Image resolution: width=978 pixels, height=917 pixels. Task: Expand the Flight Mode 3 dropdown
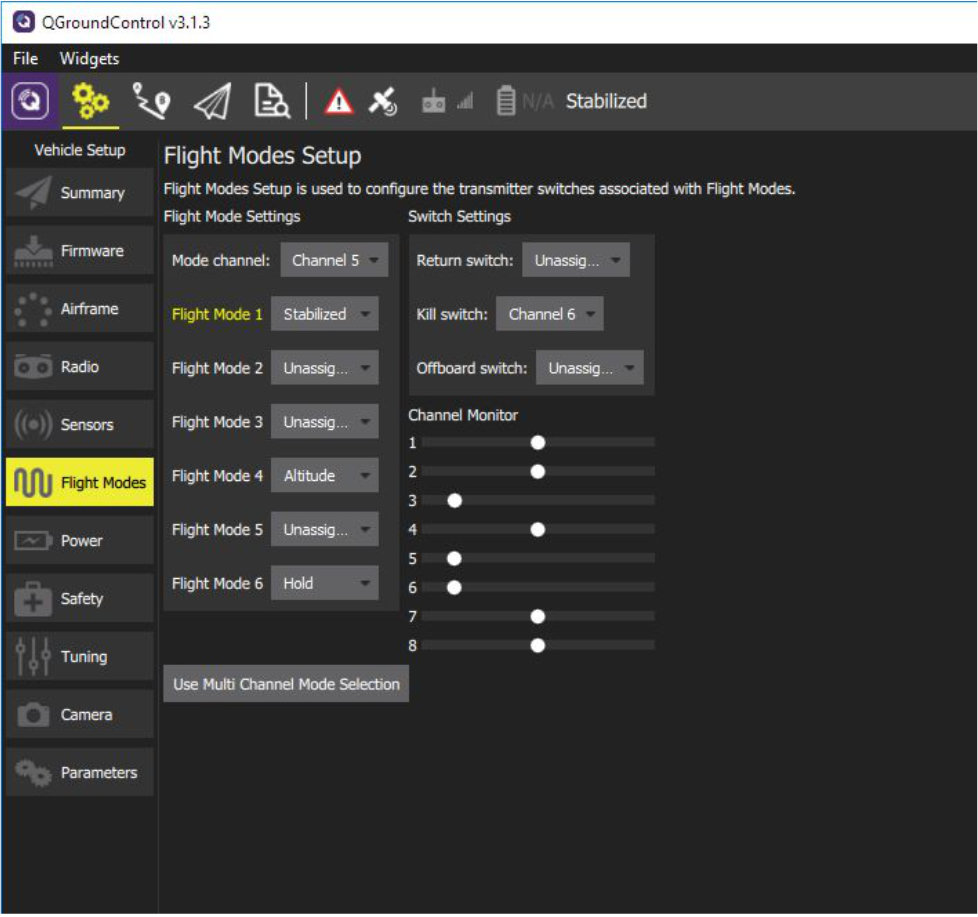coord(324,422)
